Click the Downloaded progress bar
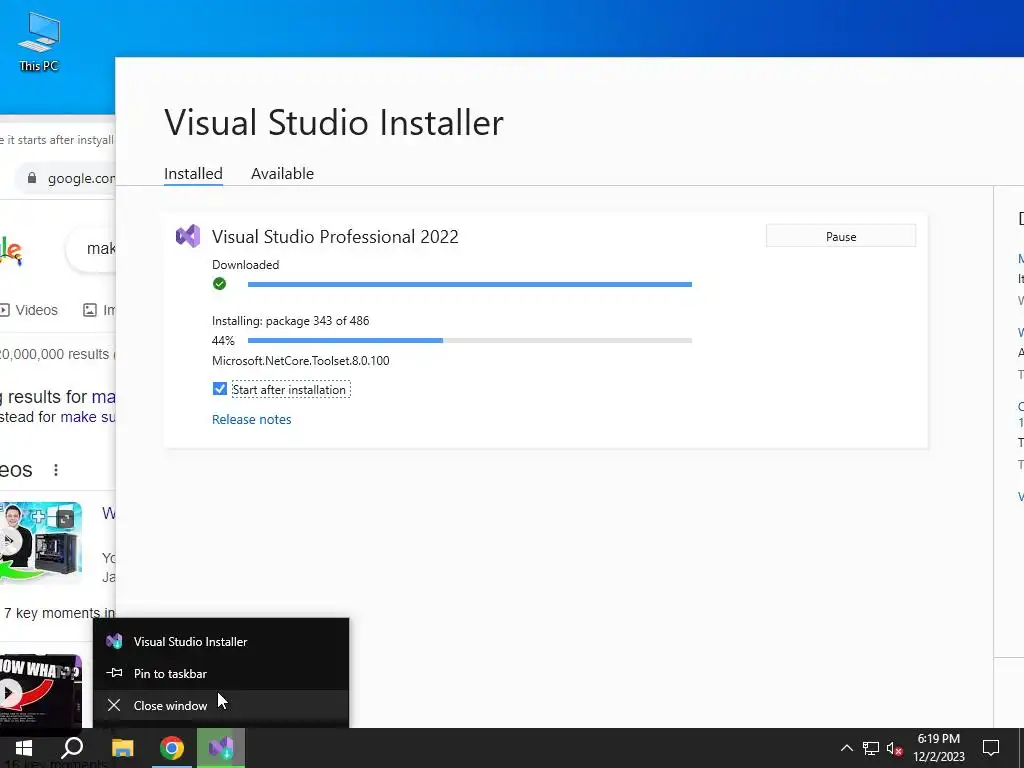 [x=470, y=284]
